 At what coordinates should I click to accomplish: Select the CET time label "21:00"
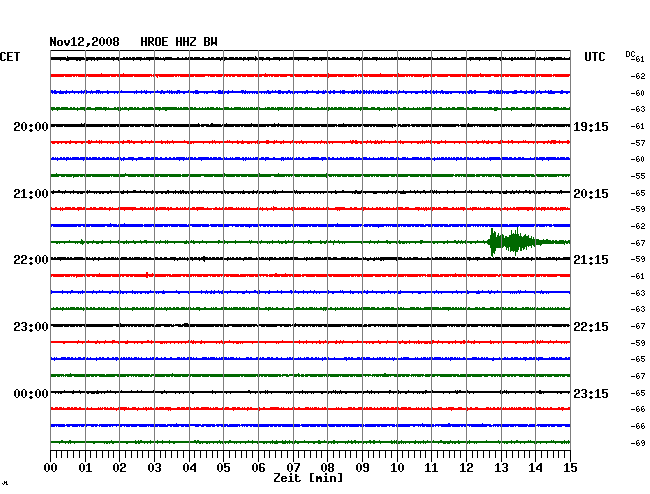(31, 194)
